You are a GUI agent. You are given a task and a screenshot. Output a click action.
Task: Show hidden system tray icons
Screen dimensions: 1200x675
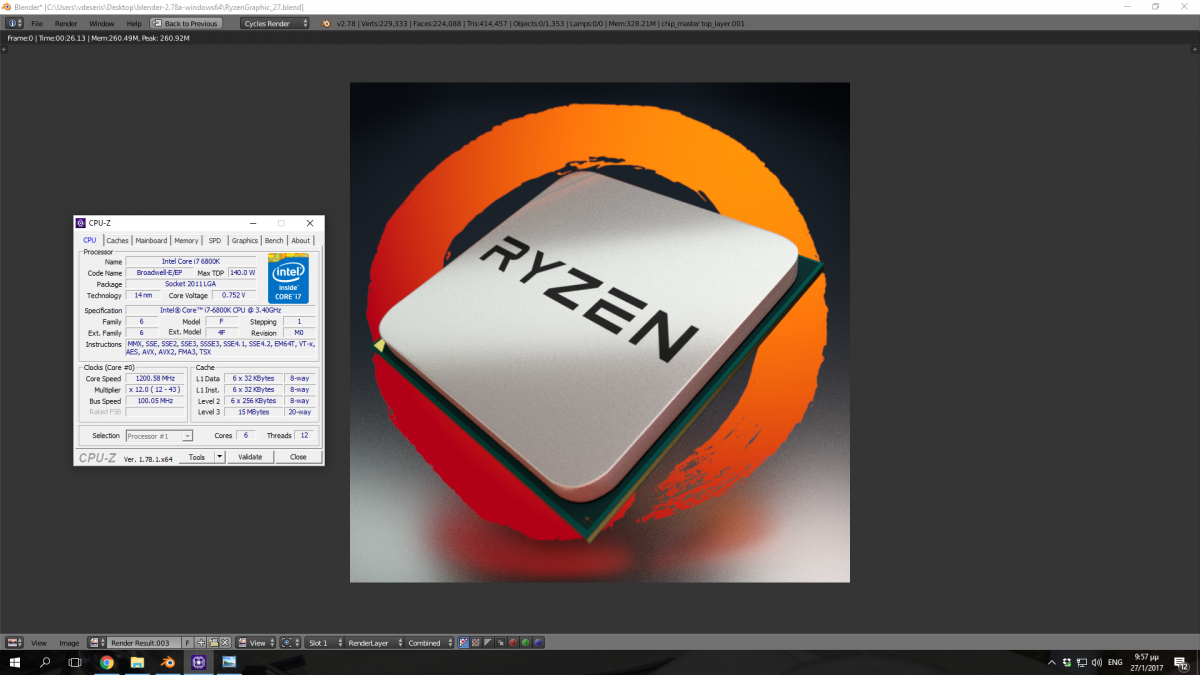pos(1052,663)
